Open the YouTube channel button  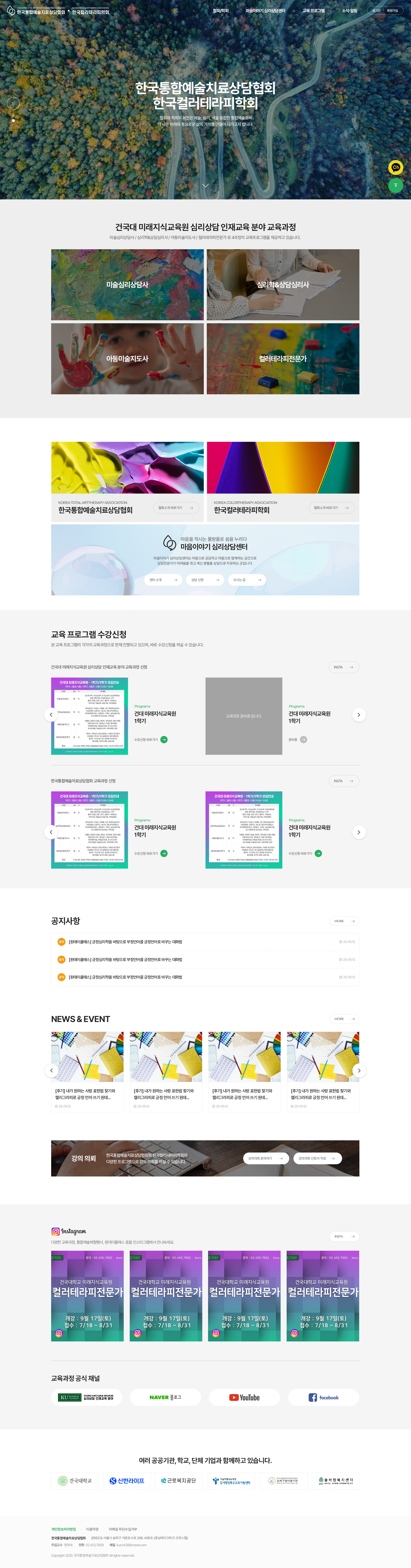(x=244, y=1397)
